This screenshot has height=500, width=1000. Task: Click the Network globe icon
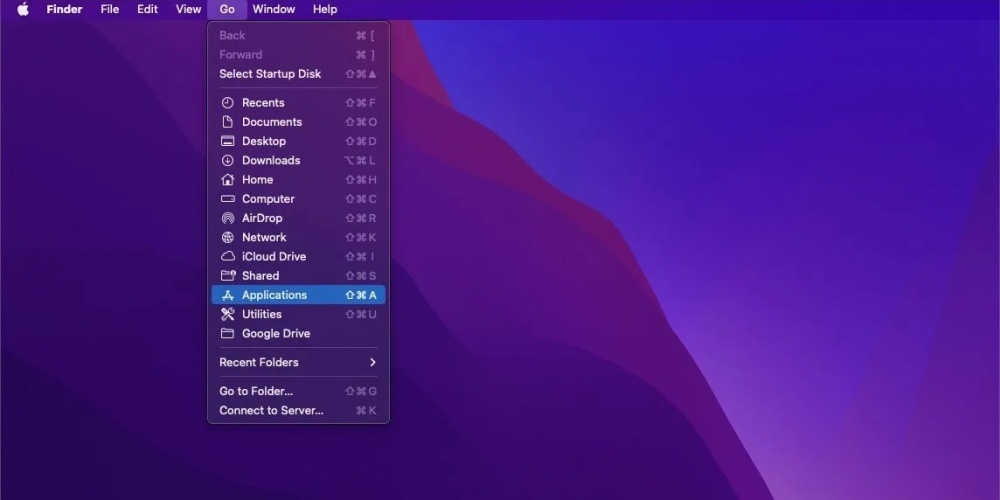click(x=227, y=237)
